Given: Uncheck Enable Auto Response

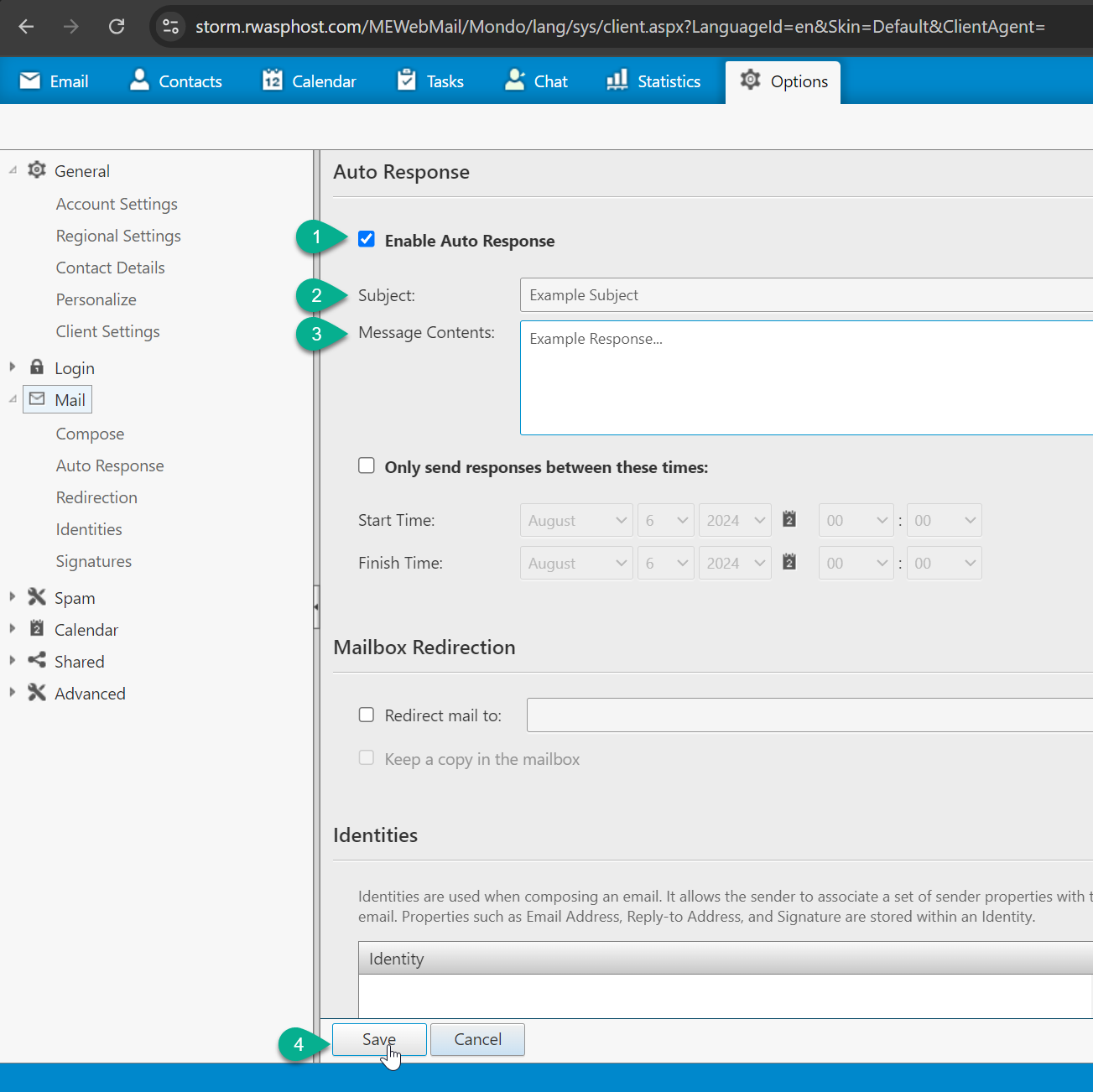Looking at the screenshot, I should pyautogui.click(x=367, y=239).
